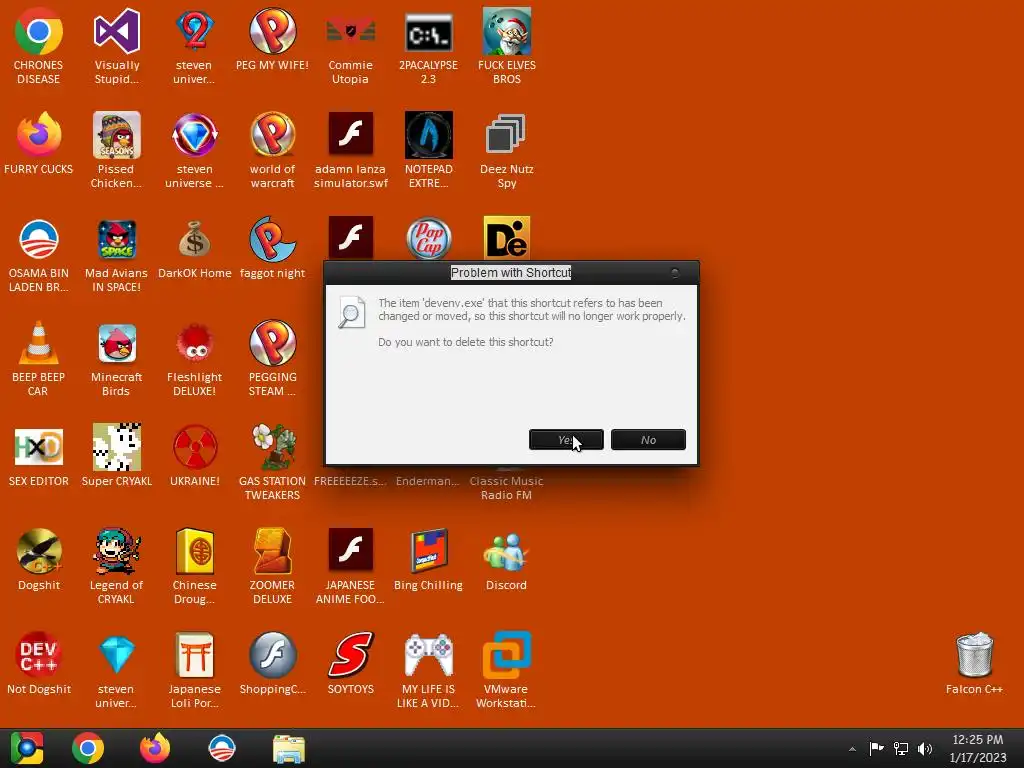Open the network status tray icon
This screenshot has height=768, width=1024.
click(x=901, y=748)
